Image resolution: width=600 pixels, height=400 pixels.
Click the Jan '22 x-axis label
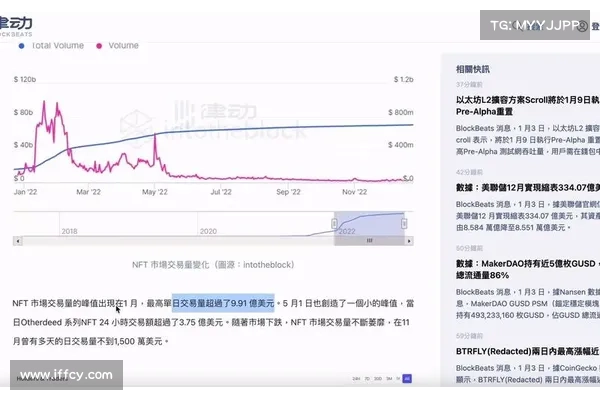[25, 192]
